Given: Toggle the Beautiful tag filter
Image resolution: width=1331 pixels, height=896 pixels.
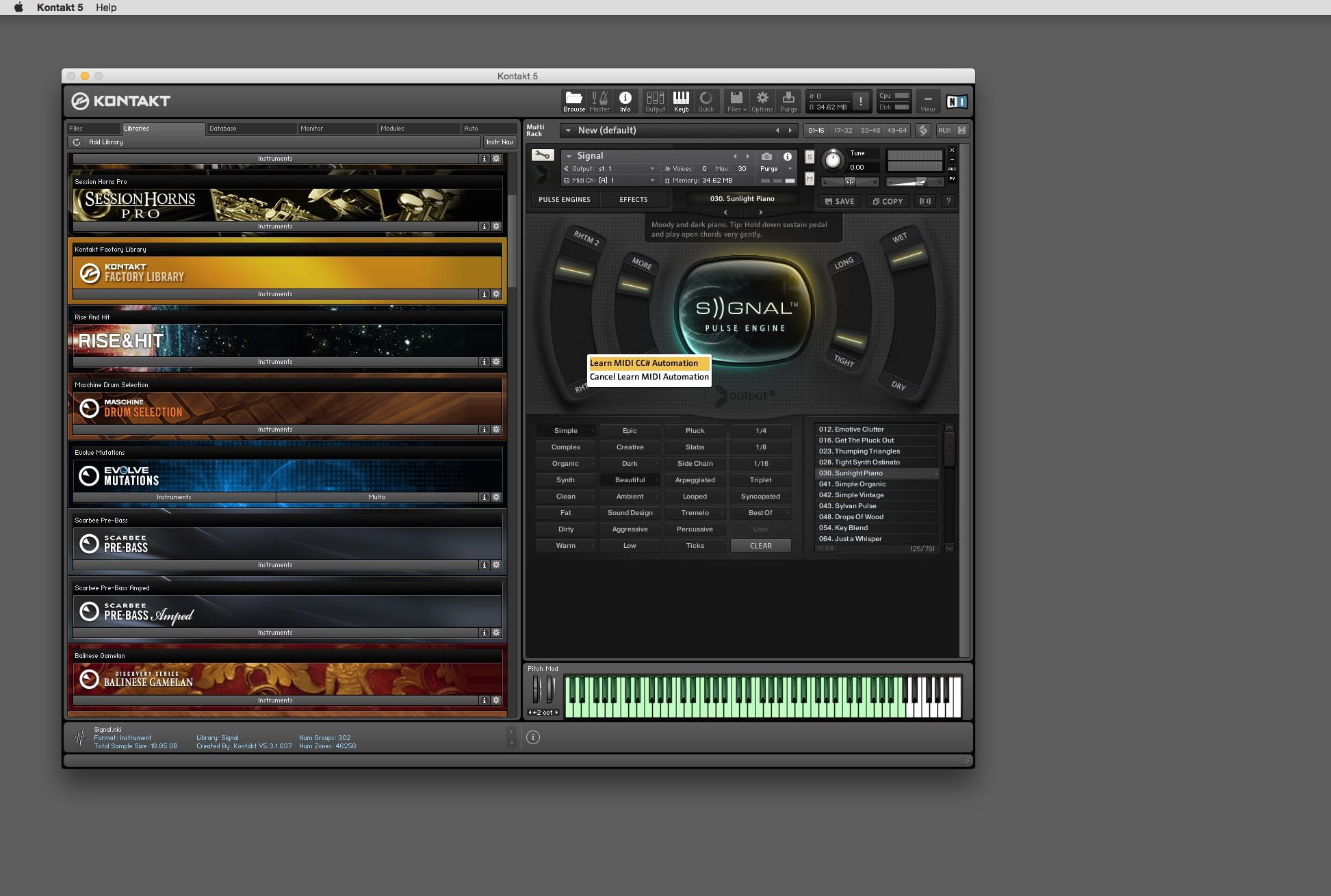Looking at the screenshot, I should coord(630,480).
